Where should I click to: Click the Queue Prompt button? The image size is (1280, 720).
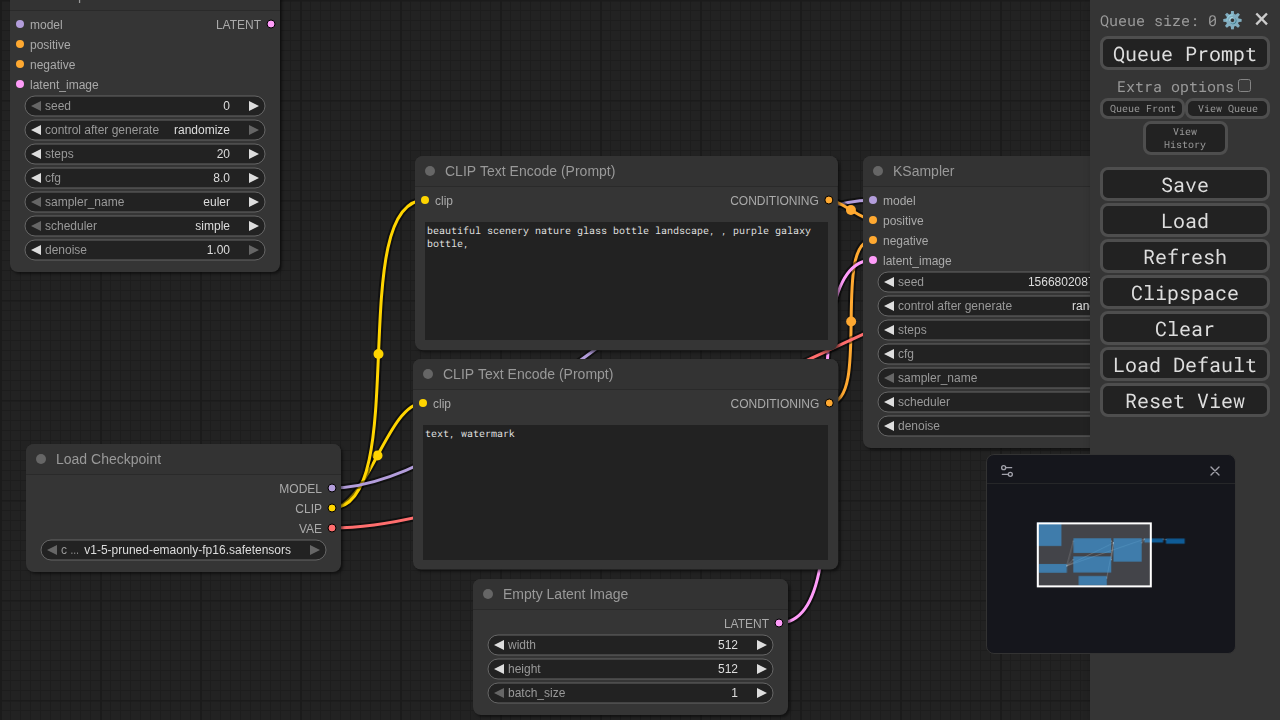click(1184, 54)
